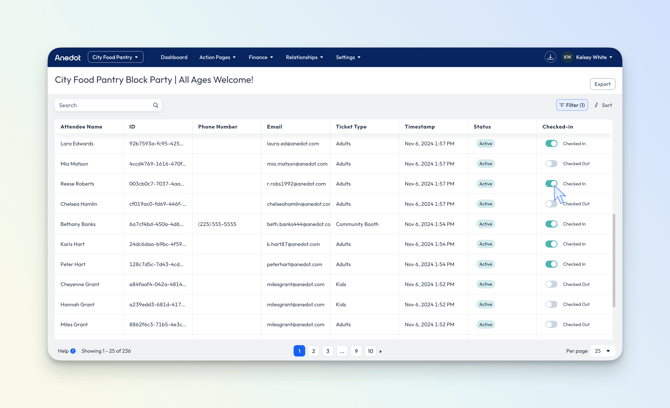Click the Sort control
The image size is (670, 408).
(603, 105)
